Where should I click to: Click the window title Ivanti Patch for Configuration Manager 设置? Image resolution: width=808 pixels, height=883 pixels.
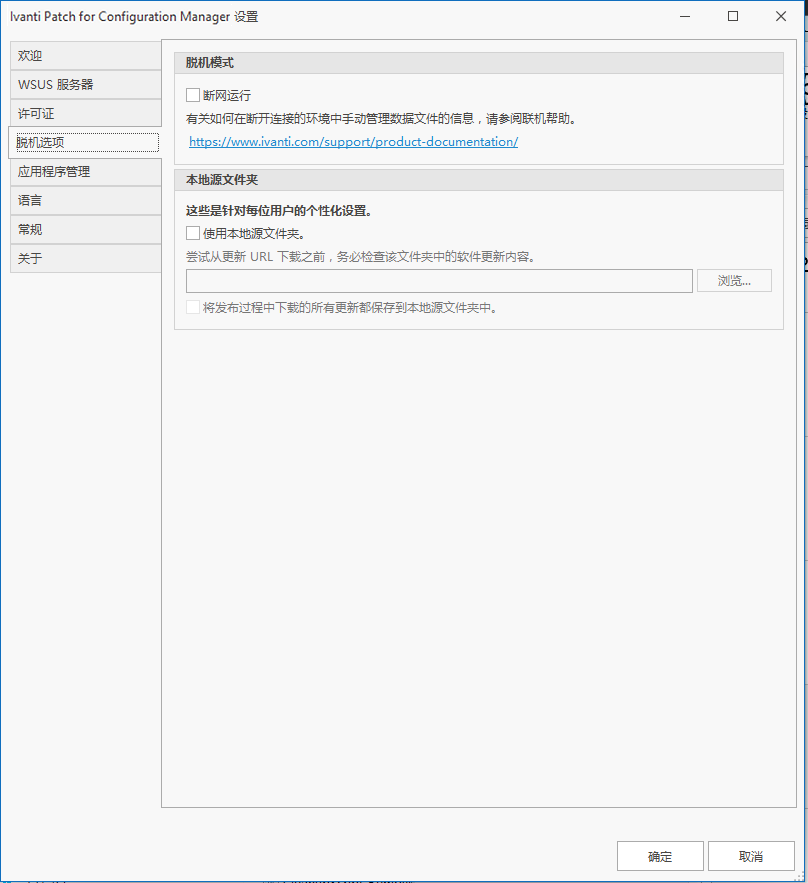pos(134,17)
